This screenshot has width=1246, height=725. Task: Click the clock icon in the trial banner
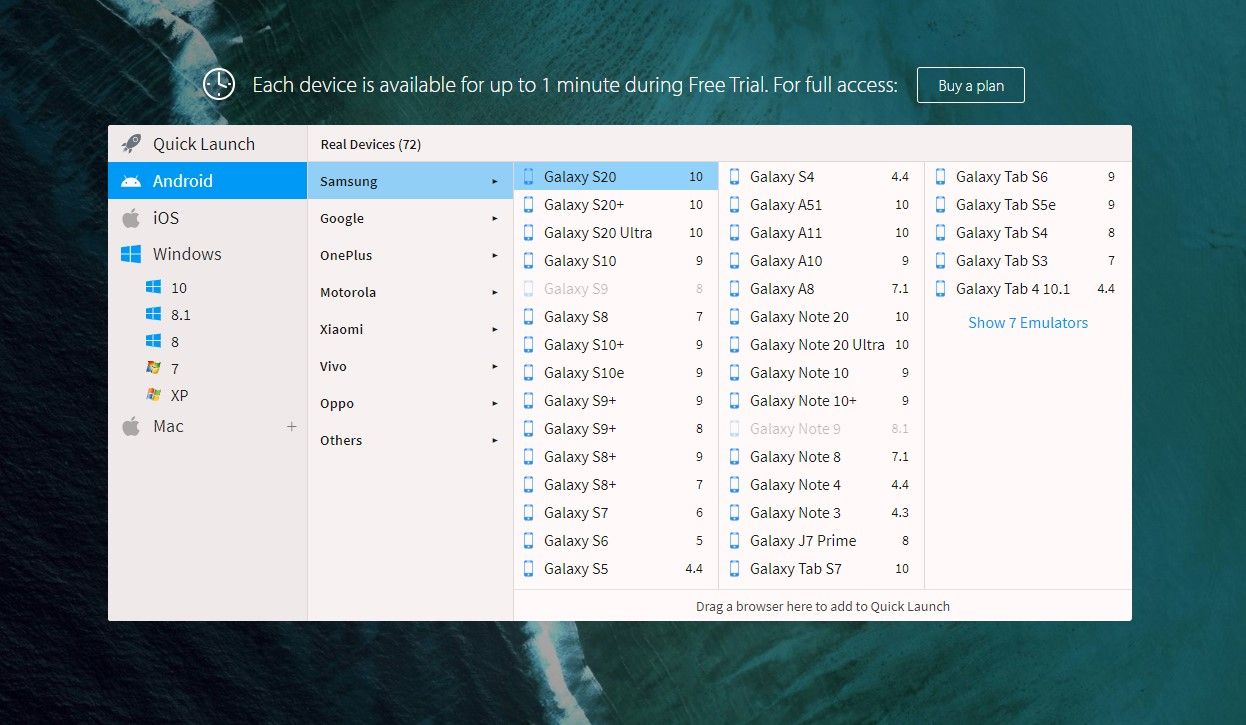coord(219,85)
